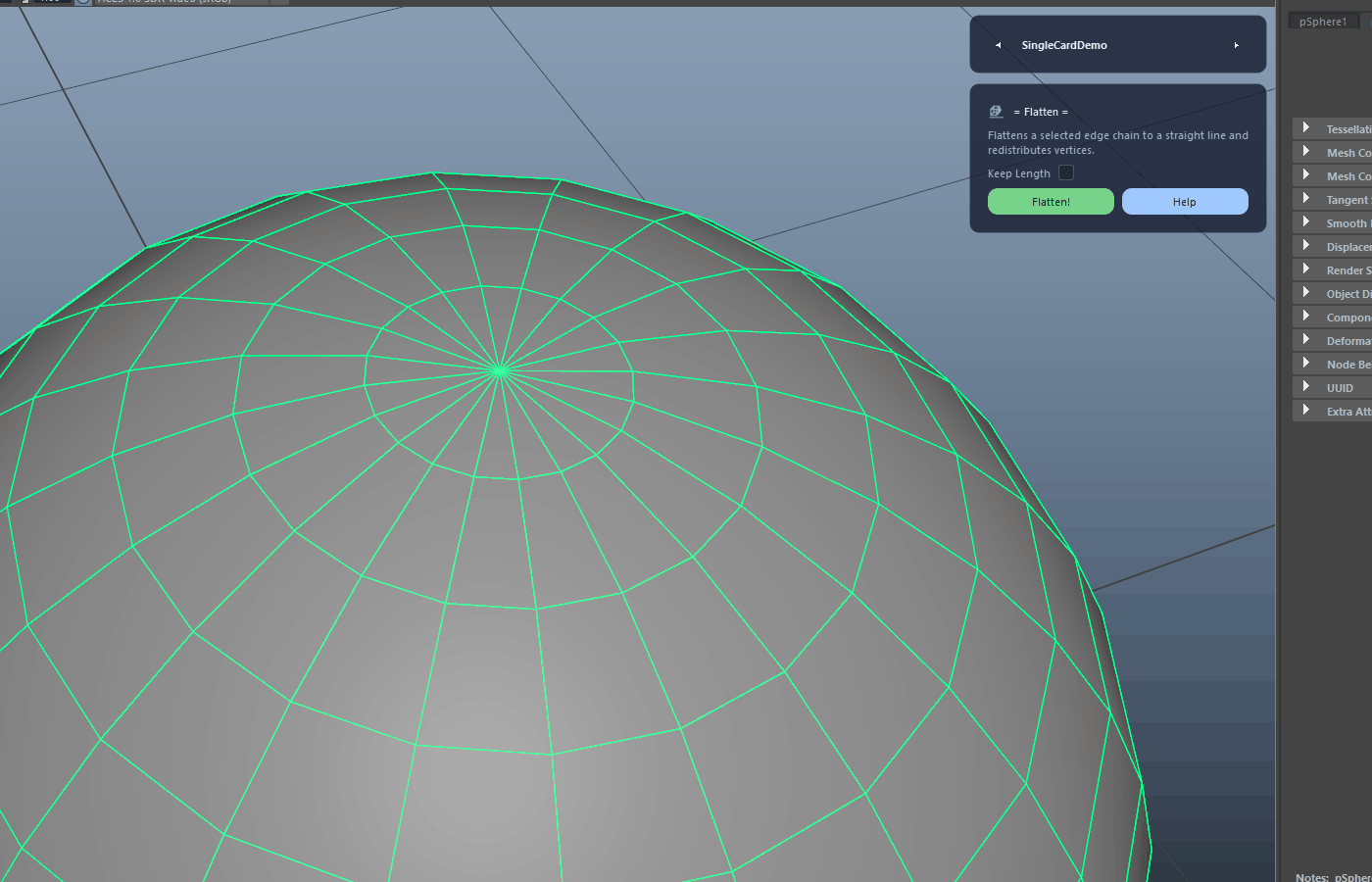Click the sphere's top pole vertex
The height and width of the screenshot is (882, 1372).
500,370
